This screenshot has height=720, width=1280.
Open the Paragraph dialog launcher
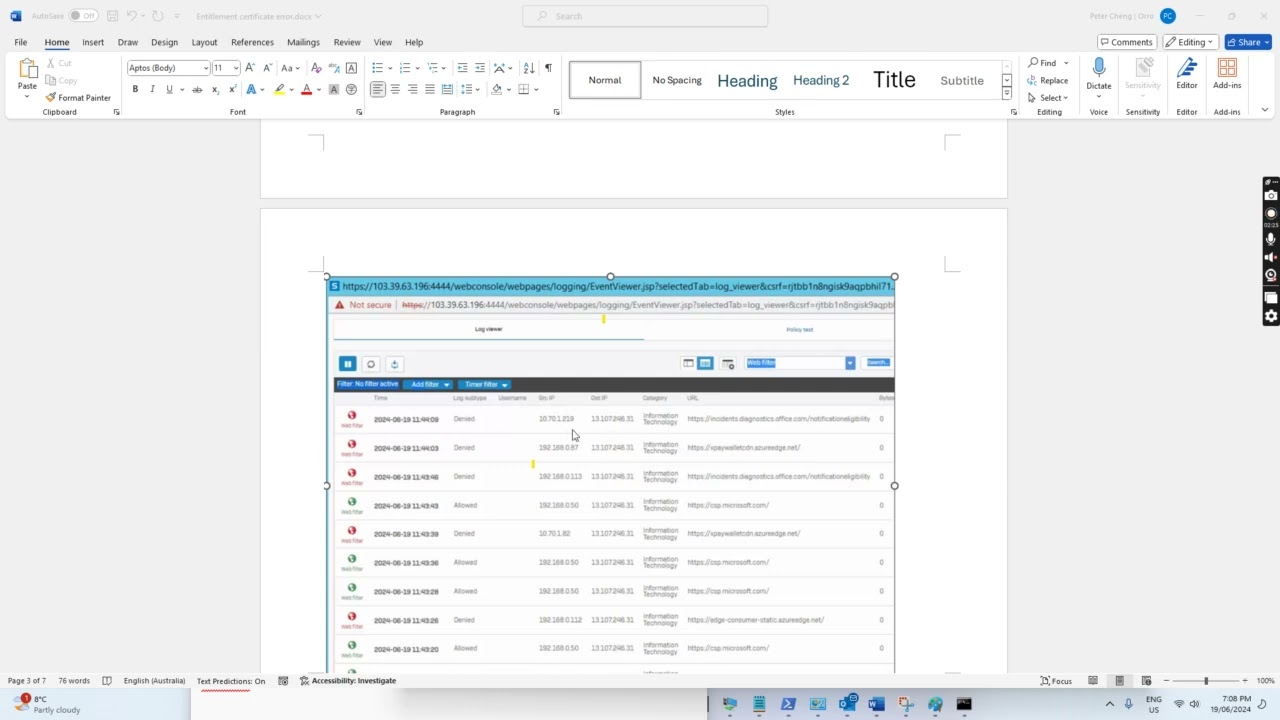point(557,112)
